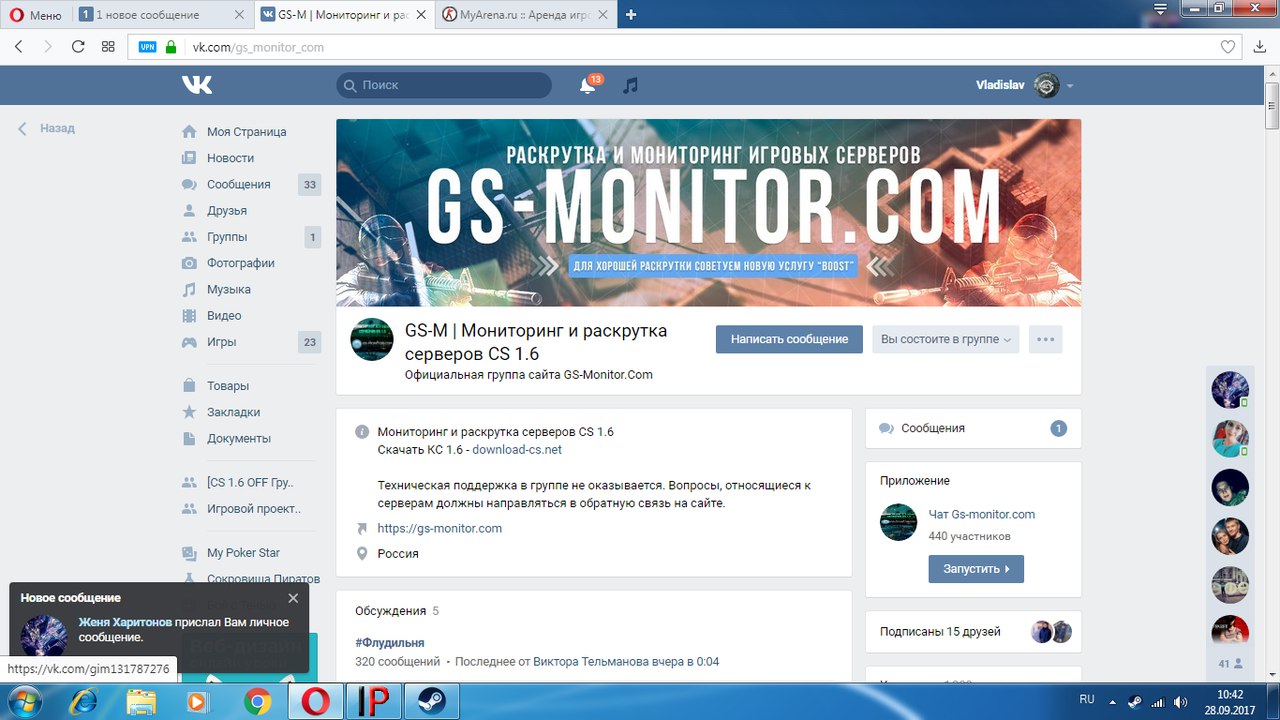This screenshot has height=720, width=1280.
Task: Open "Новости" in the left menu
Action: [x=230, y=158]
